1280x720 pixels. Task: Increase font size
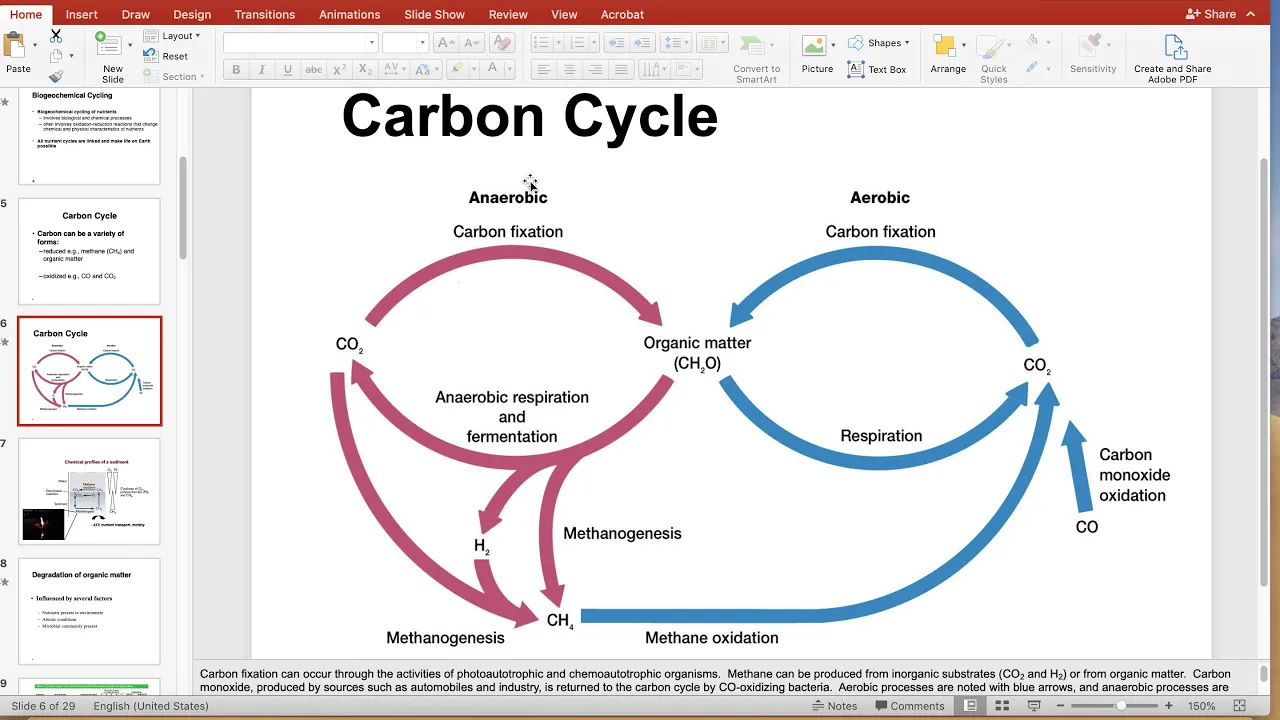(446, 43)
